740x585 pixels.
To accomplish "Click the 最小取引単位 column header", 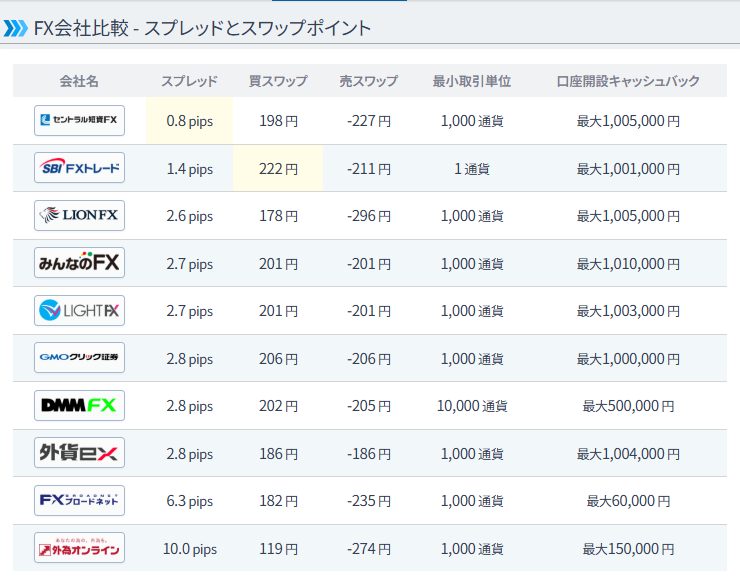I will pos(471,81).
